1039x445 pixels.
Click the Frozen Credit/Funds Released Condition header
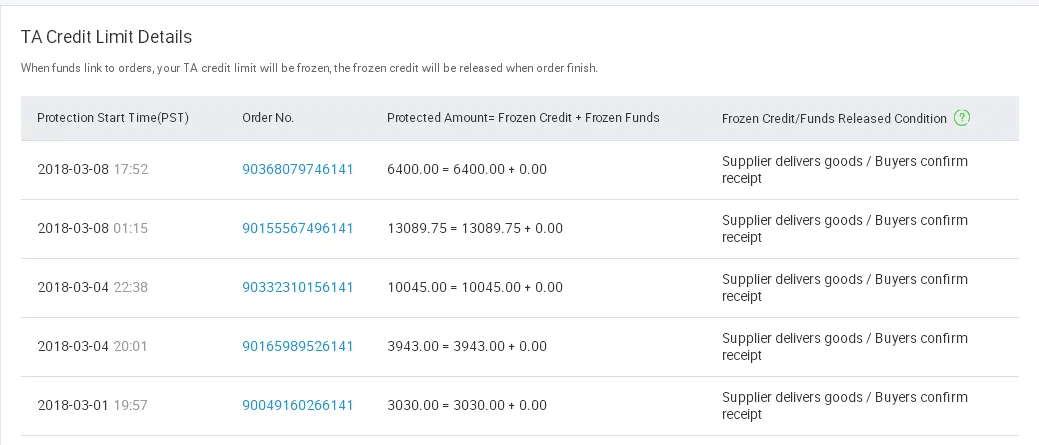(834, 118)
